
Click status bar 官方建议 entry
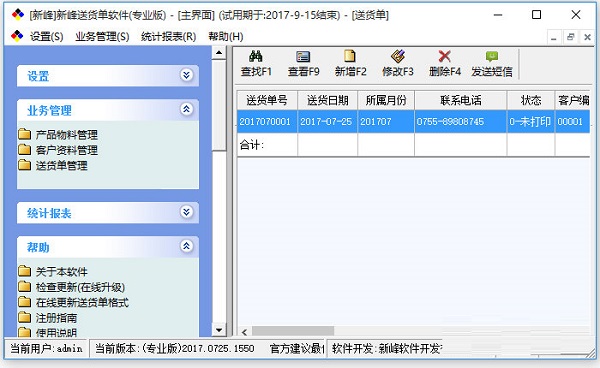[x=297, y=348]
